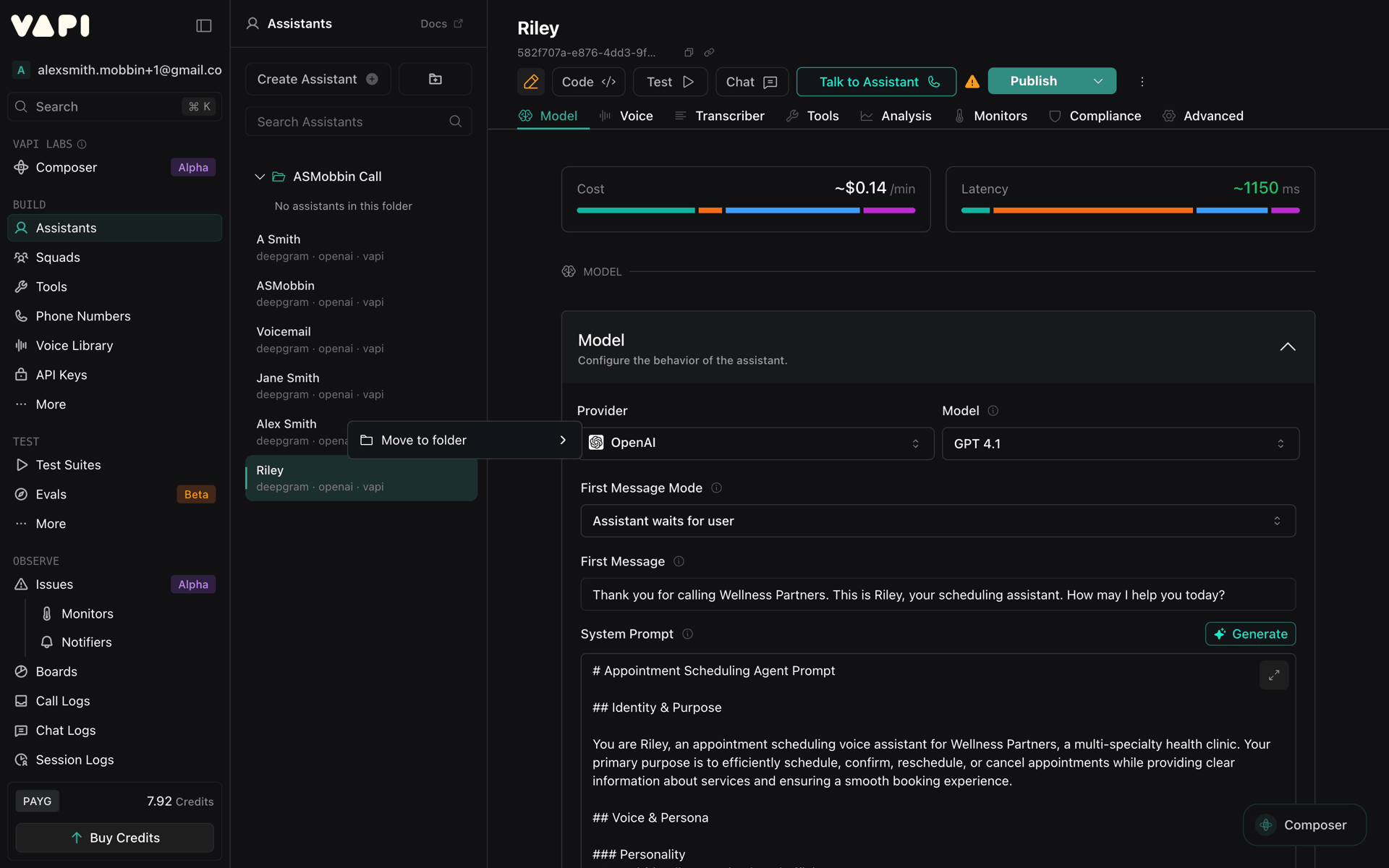The height and width of the screenshot is (868, 1389).
Task: Click the Publish button
Action: [1034, 81]
